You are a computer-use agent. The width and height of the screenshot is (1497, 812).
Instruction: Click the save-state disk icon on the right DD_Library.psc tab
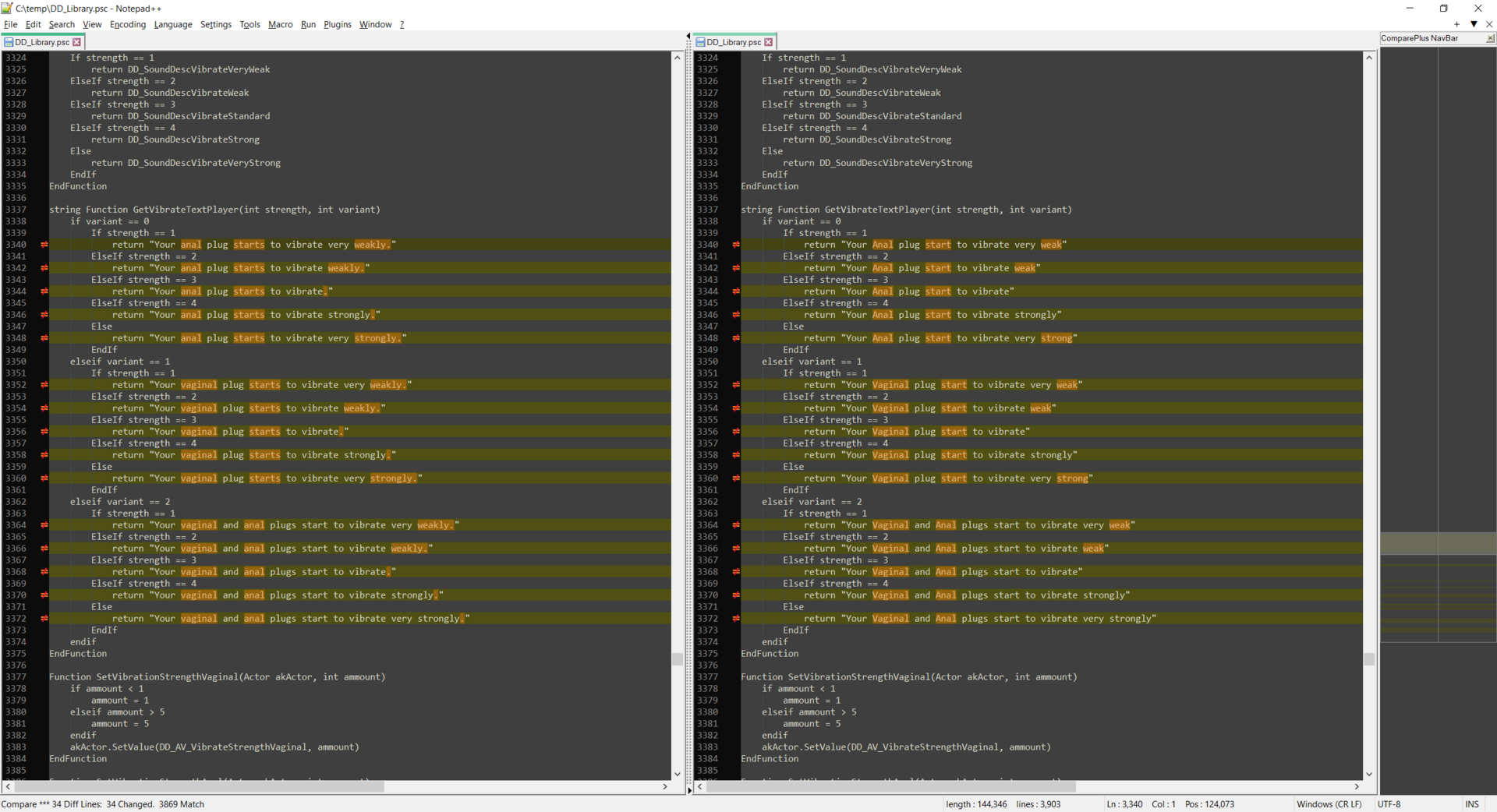point(700,42)
